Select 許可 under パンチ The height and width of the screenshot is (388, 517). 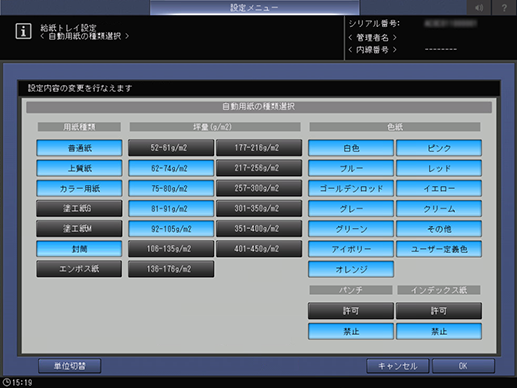[351, 311]
